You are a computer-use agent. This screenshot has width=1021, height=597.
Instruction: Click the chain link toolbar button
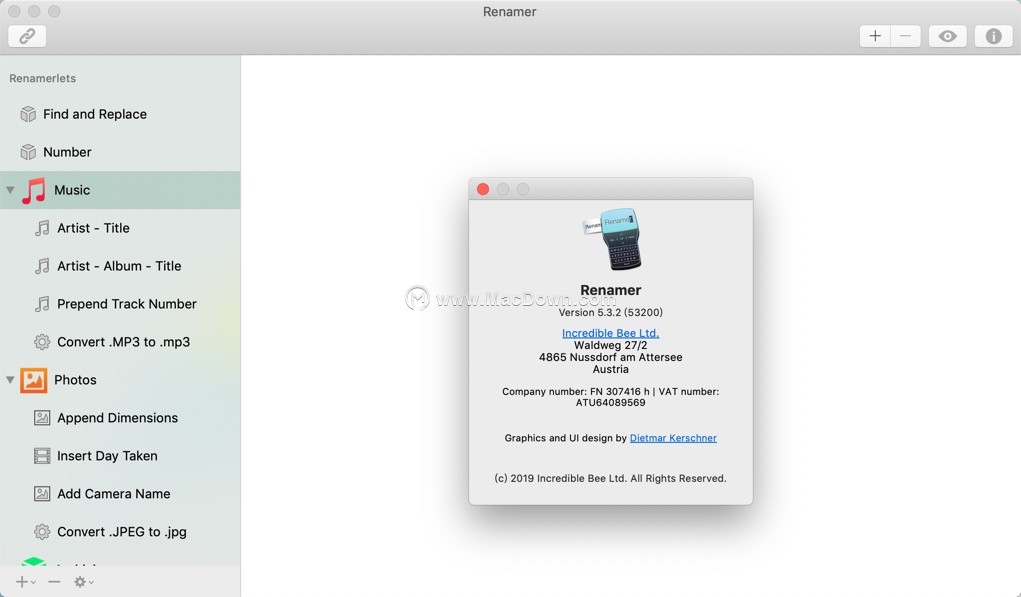(x=27, y=36)
